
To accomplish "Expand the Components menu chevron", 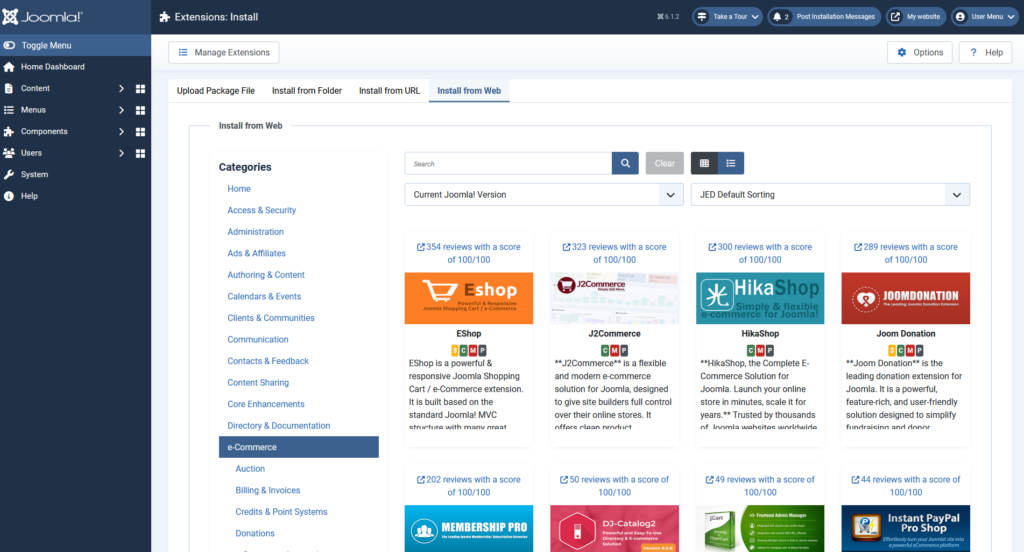I will tap(121, 131).
